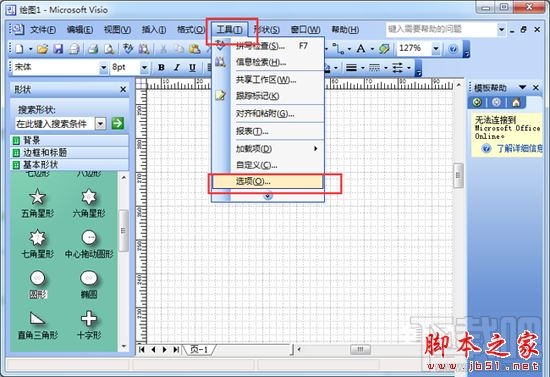
Task: Toggle Bold formatting
Action: (161, 67)
